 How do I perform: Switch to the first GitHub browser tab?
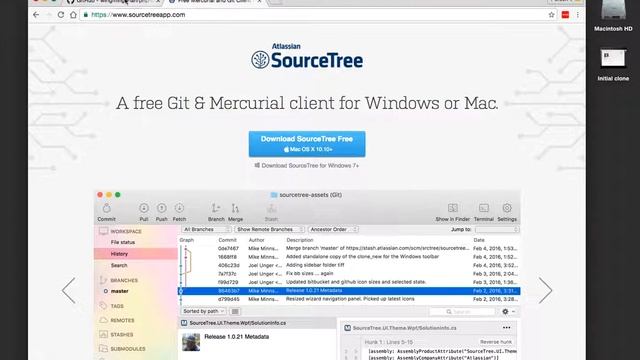coord(114,2)
